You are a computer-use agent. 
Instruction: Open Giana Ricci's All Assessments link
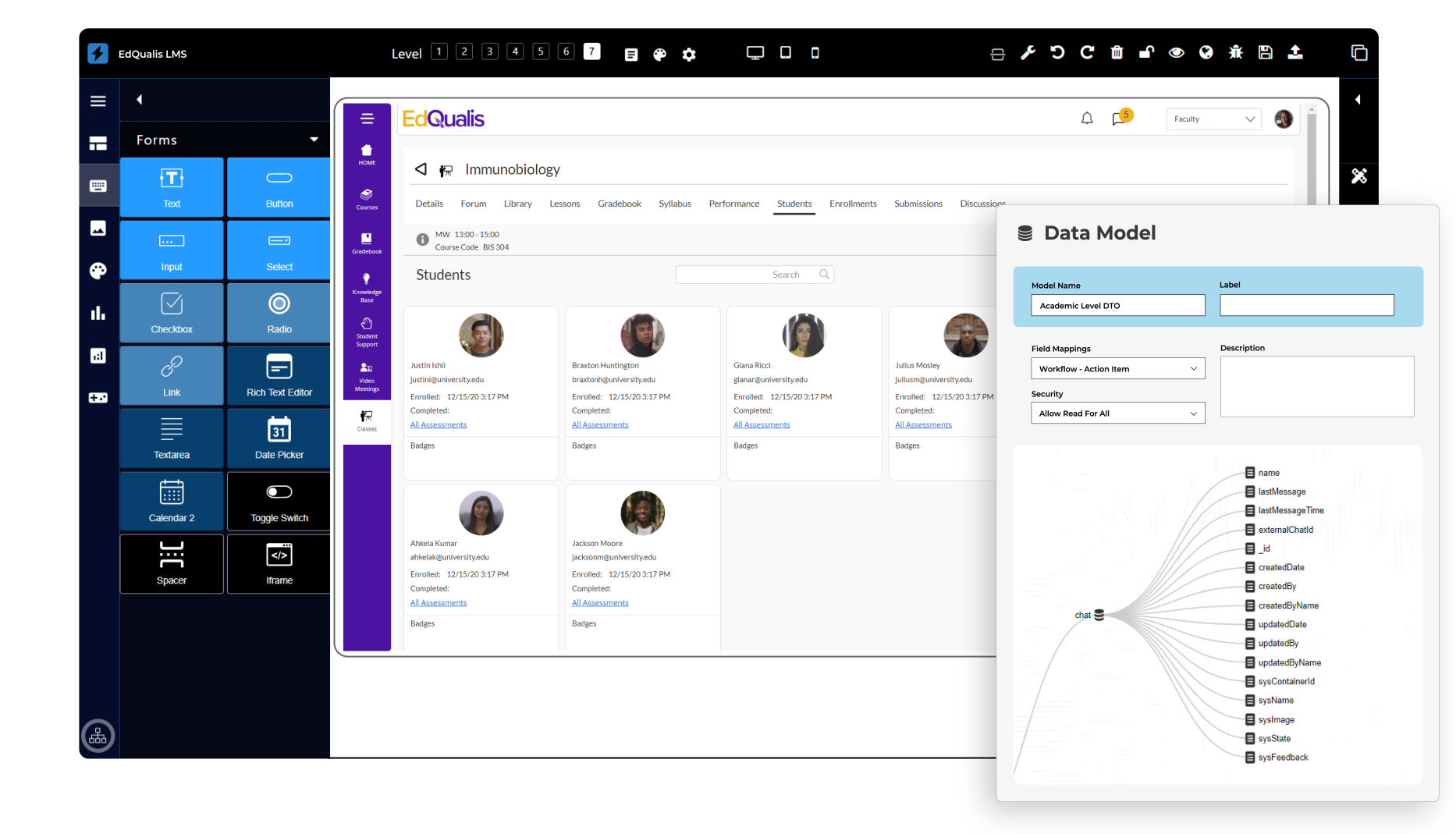tap(762, 424)
